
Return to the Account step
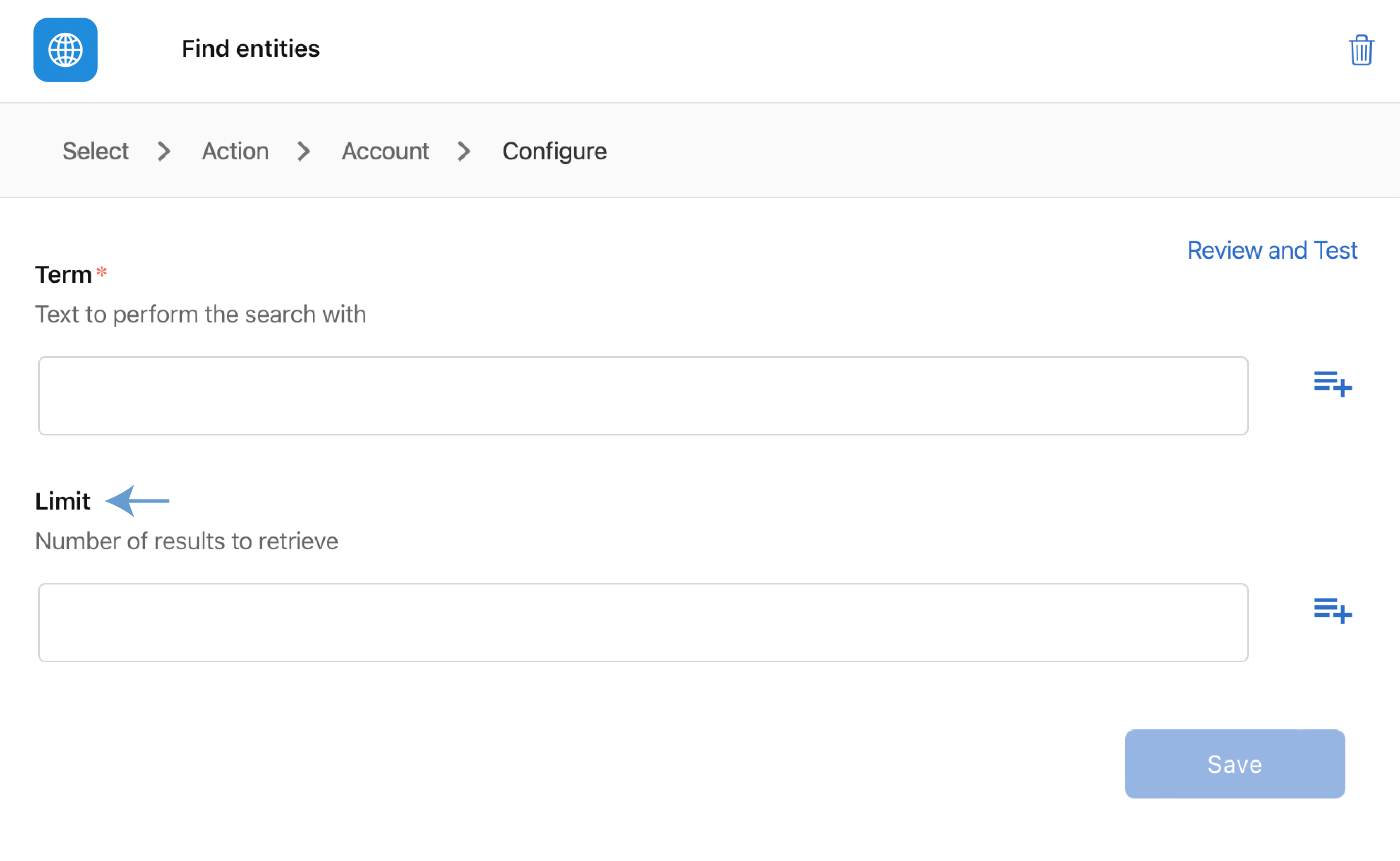pyautogui.click(x=385, y=152)
